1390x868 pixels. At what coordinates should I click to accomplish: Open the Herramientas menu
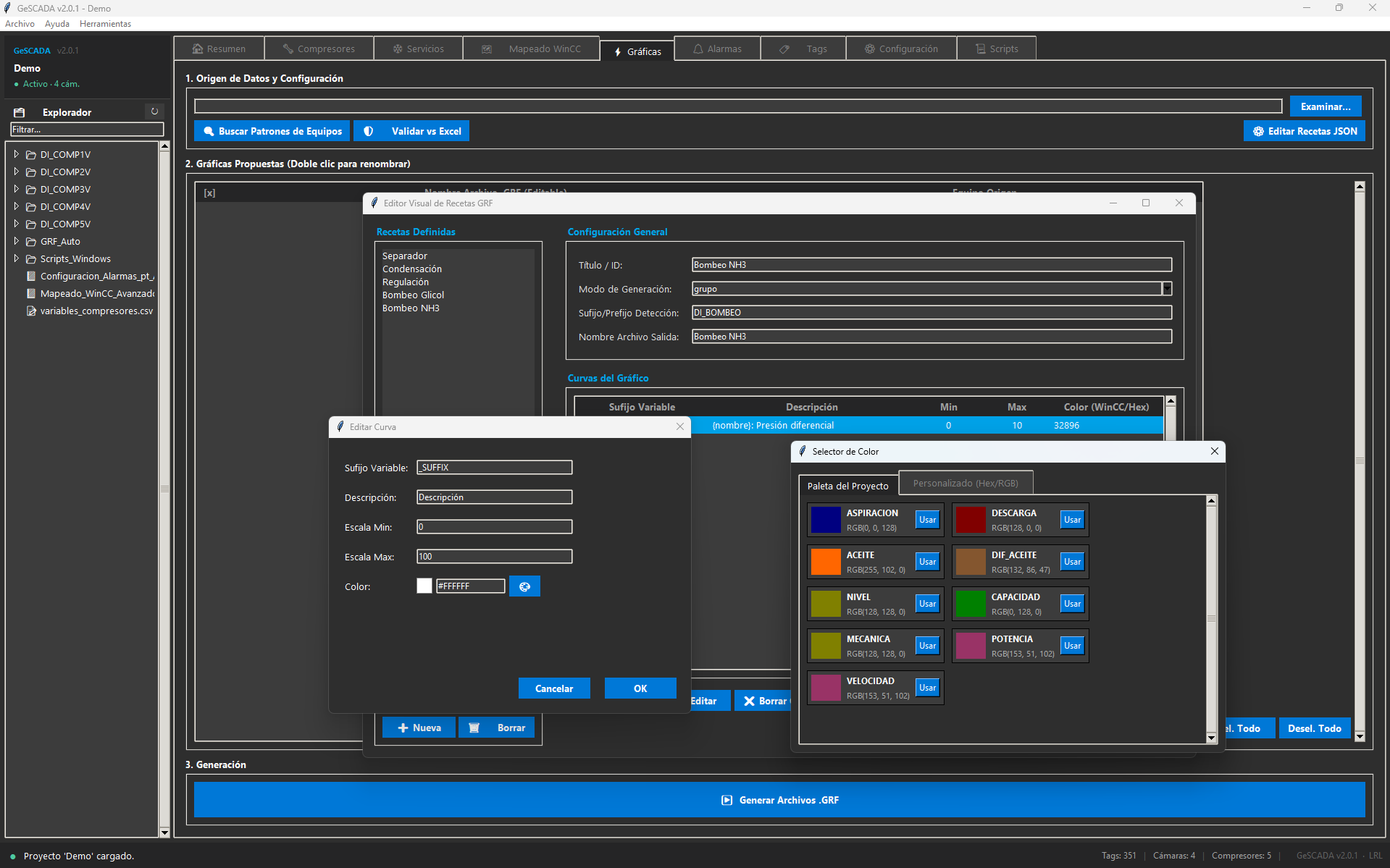click(x=105, y=24)
